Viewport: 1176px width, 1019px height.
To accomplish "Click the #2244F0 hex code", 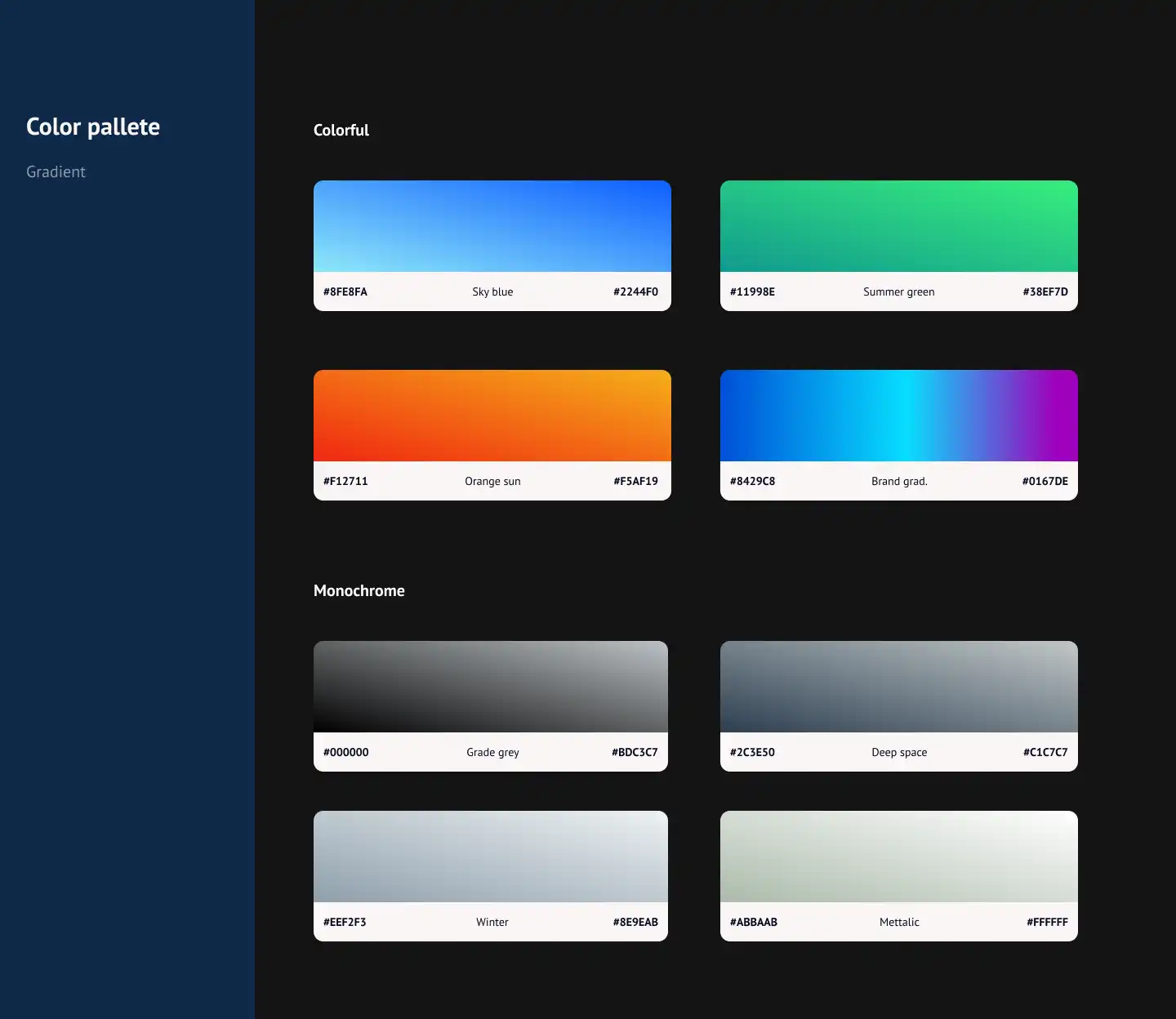I will (635, 291).
